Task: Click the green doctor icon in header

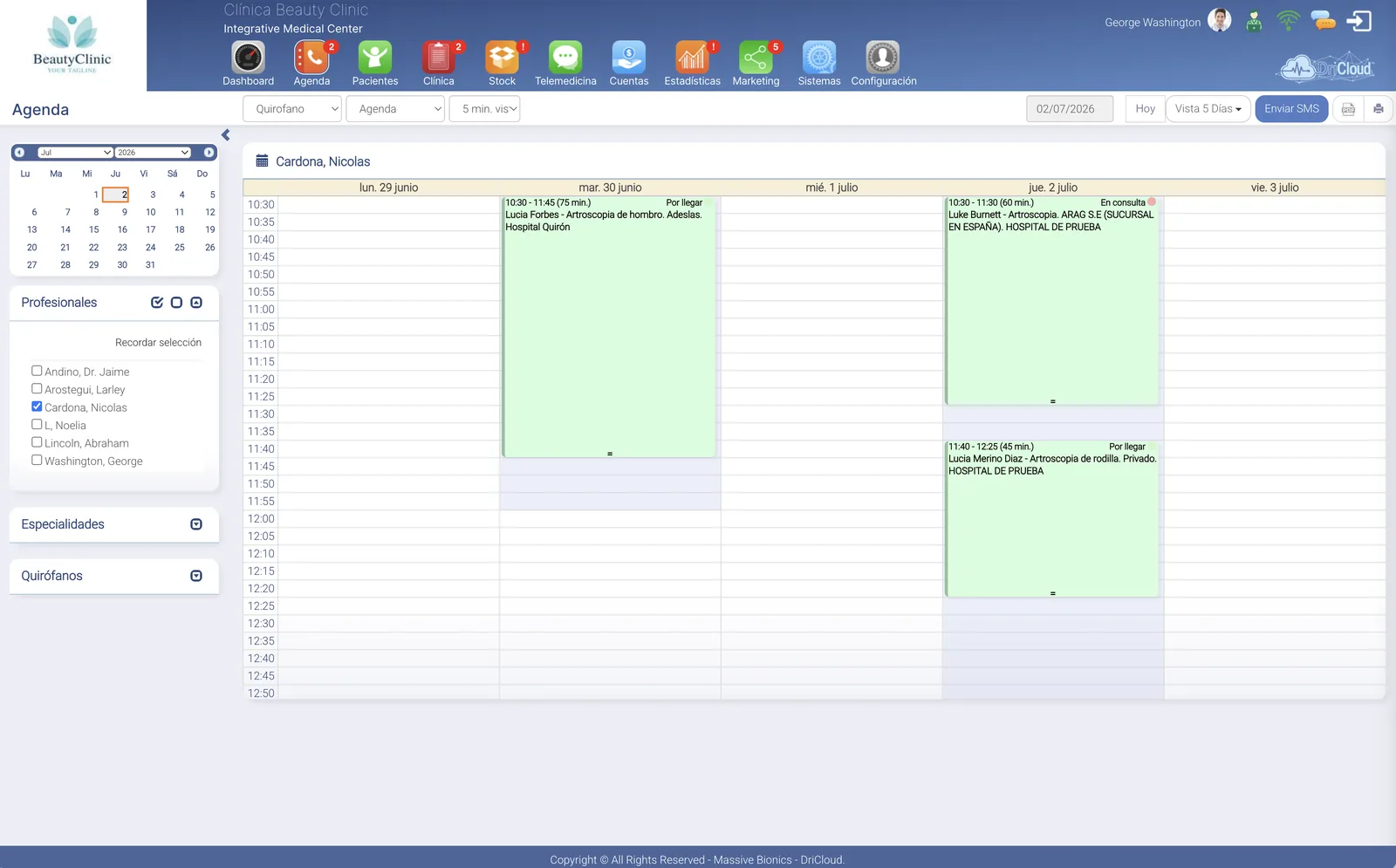Action: point(1254,21)
